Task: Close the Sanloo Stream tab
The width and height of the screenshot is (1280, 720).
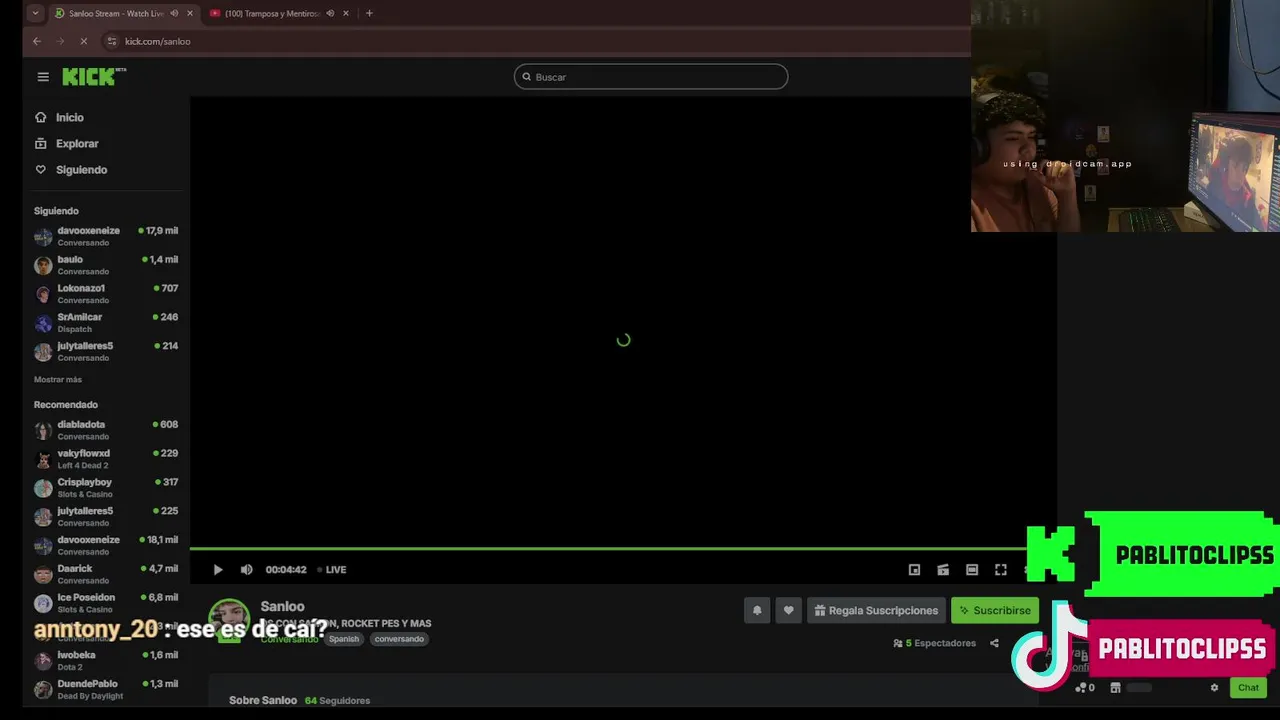Action: pos(190,14)
